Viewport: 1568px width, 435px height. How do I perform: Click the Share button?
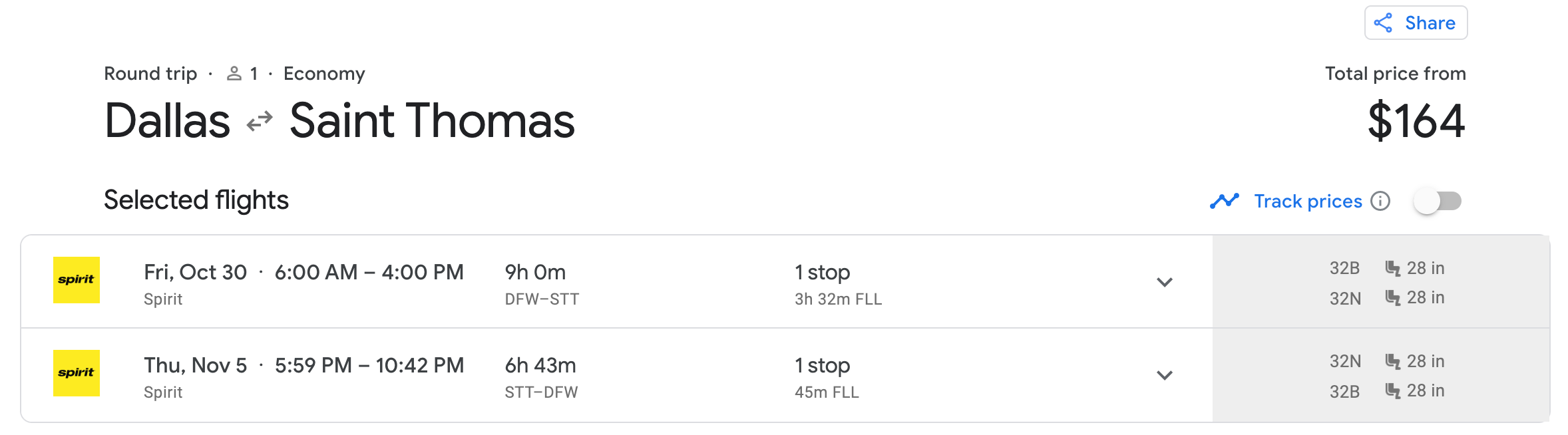[1416, 23]
